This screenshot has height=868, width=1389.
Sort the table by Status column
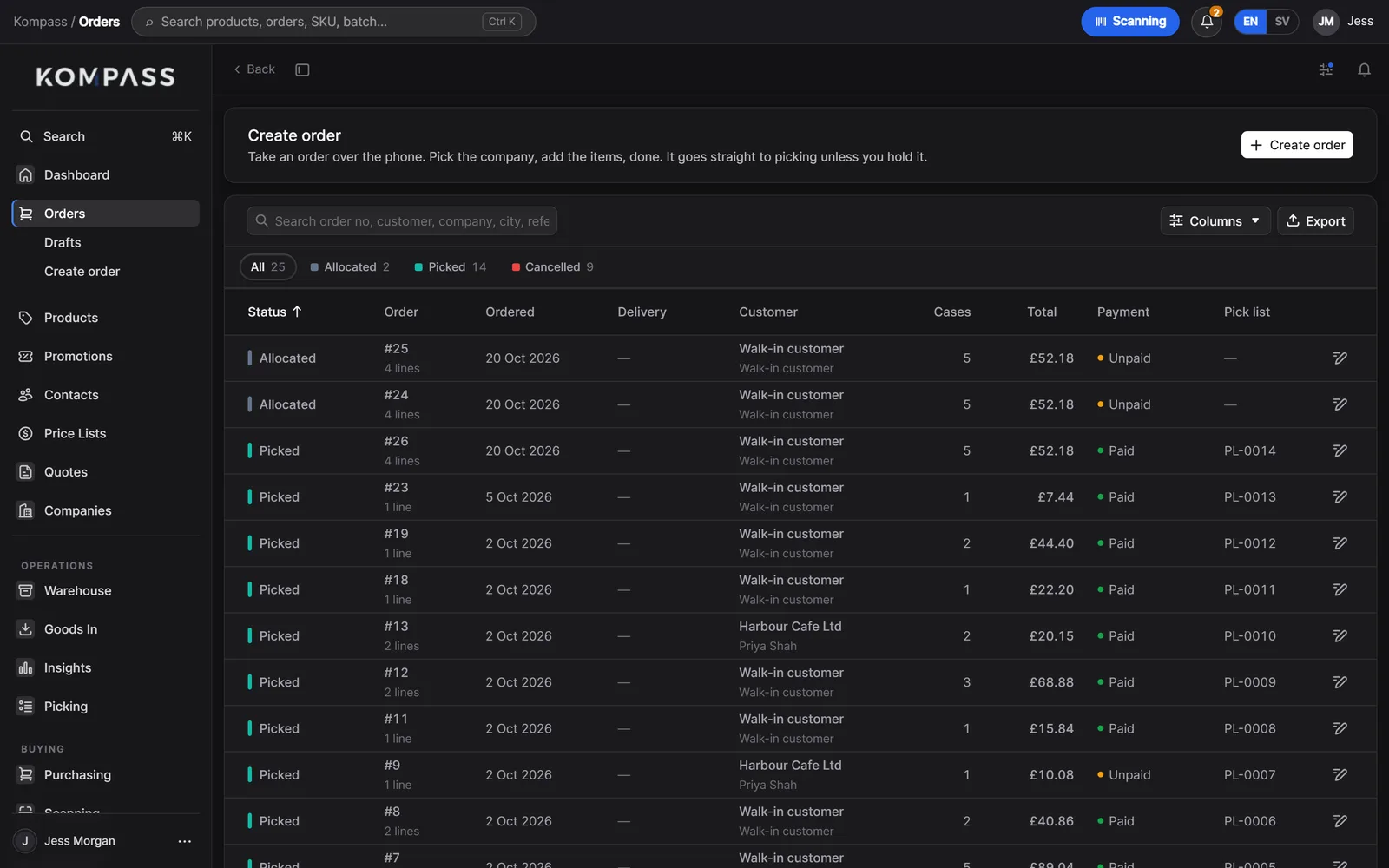click(x=274, y=312)
